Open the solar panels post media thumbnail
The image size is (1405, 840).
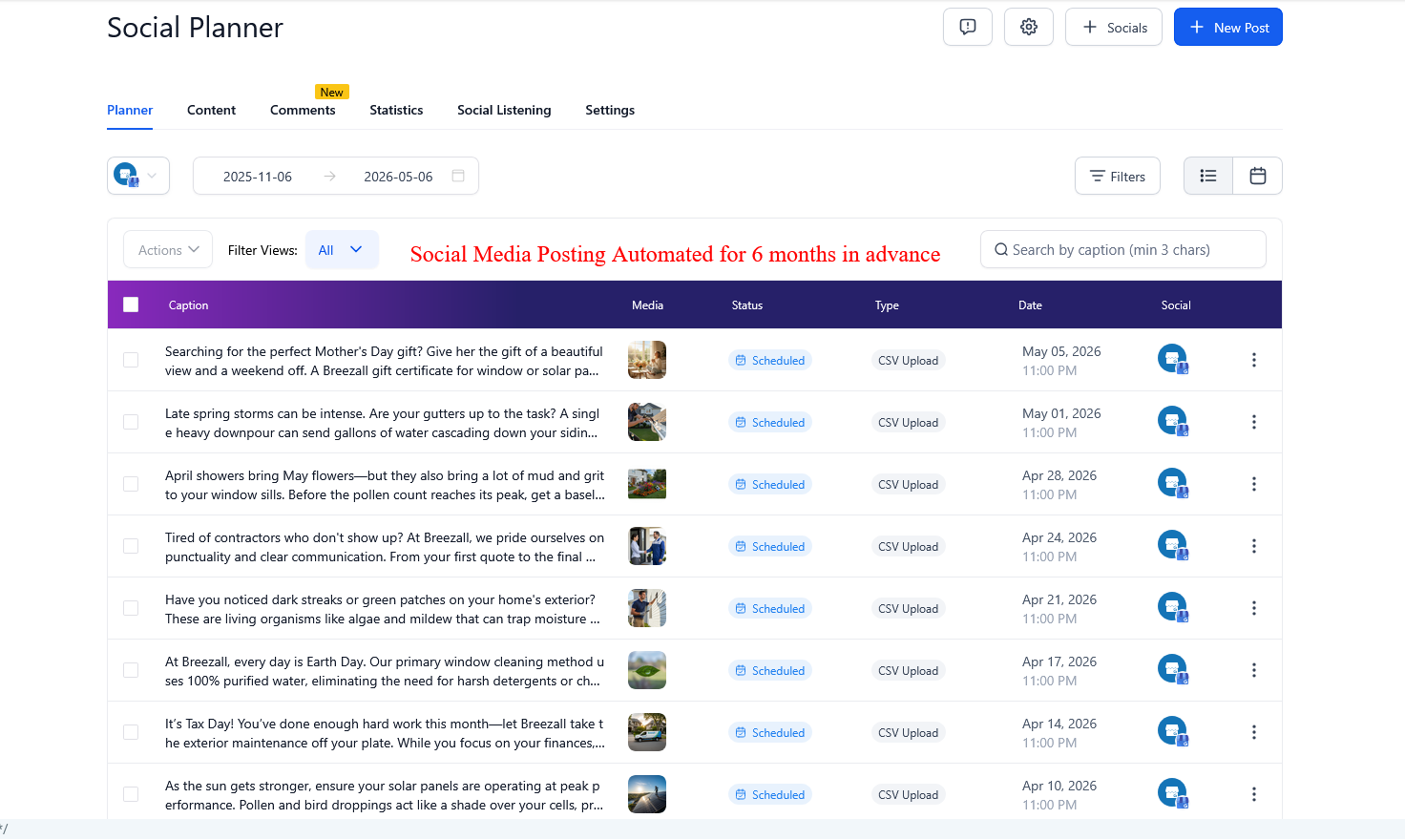tap(647, 794)
